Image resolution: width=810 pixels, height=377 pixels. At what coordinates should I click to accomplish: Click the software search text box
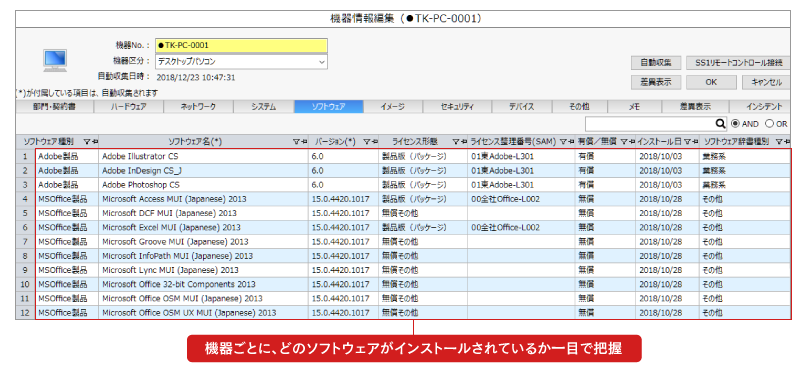650,124
